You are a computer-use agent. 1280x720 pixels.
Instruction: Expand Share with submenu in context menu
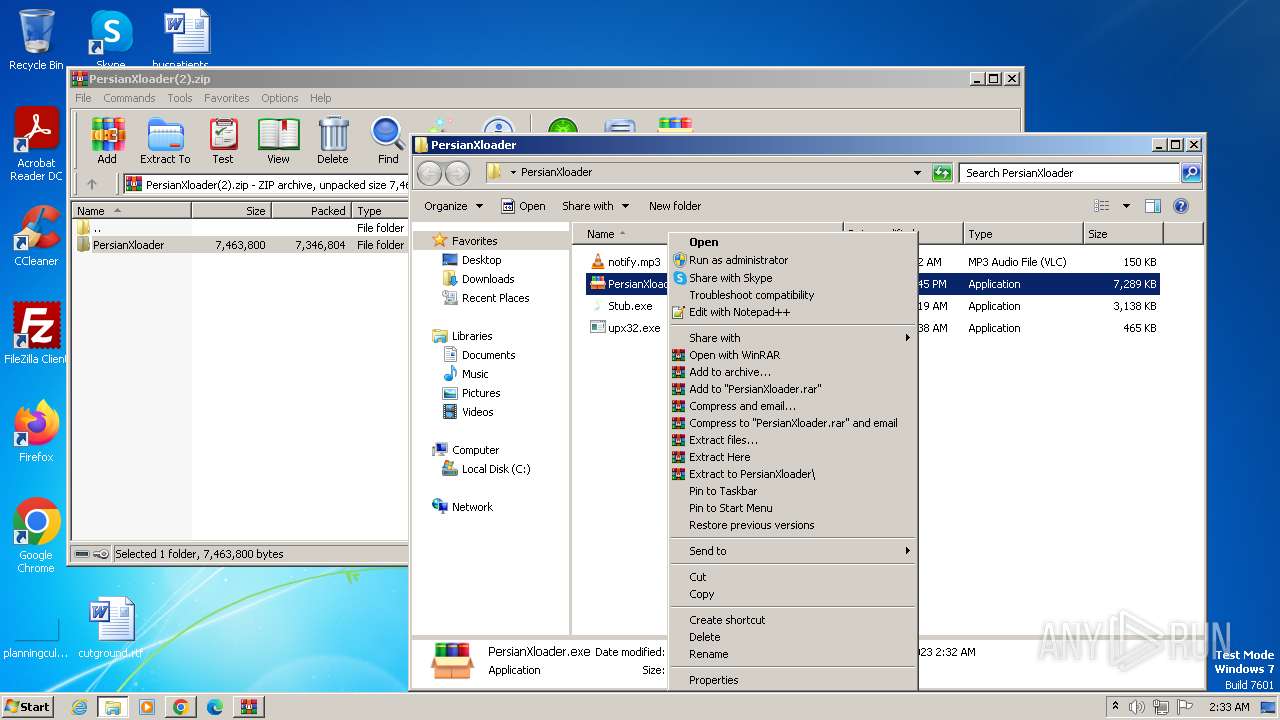pyautogui.click(x=793, y=338)
